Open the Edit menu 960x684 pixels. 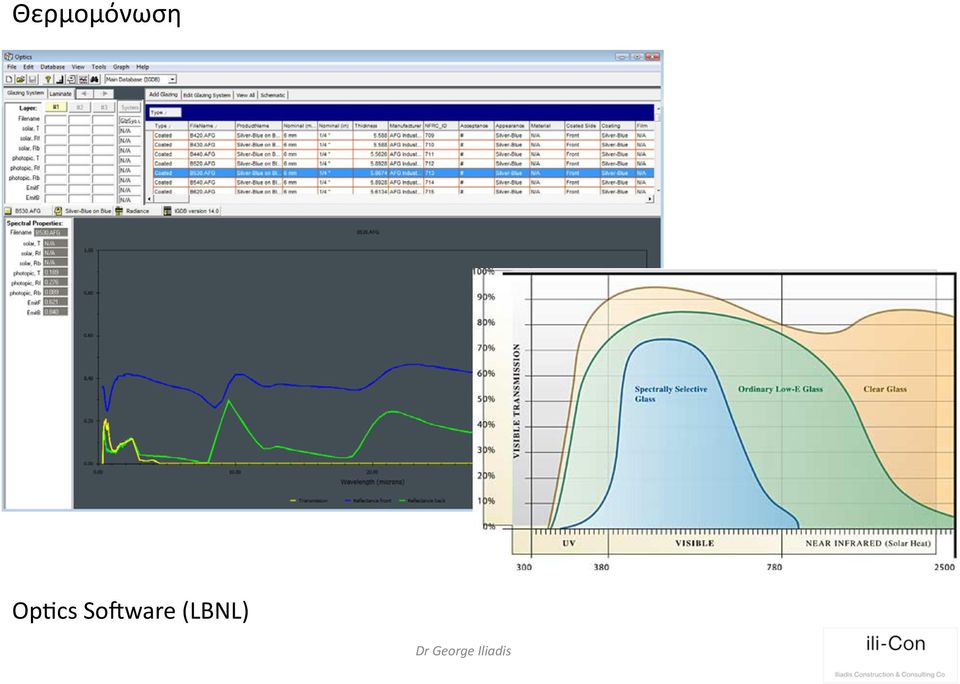click(x=29, y=67)
